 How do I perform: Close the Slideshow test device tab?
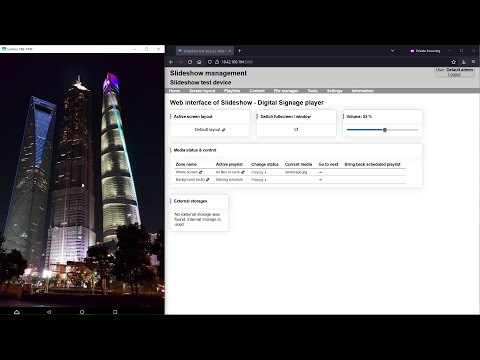pyautogui.click(x=230, y=51)
